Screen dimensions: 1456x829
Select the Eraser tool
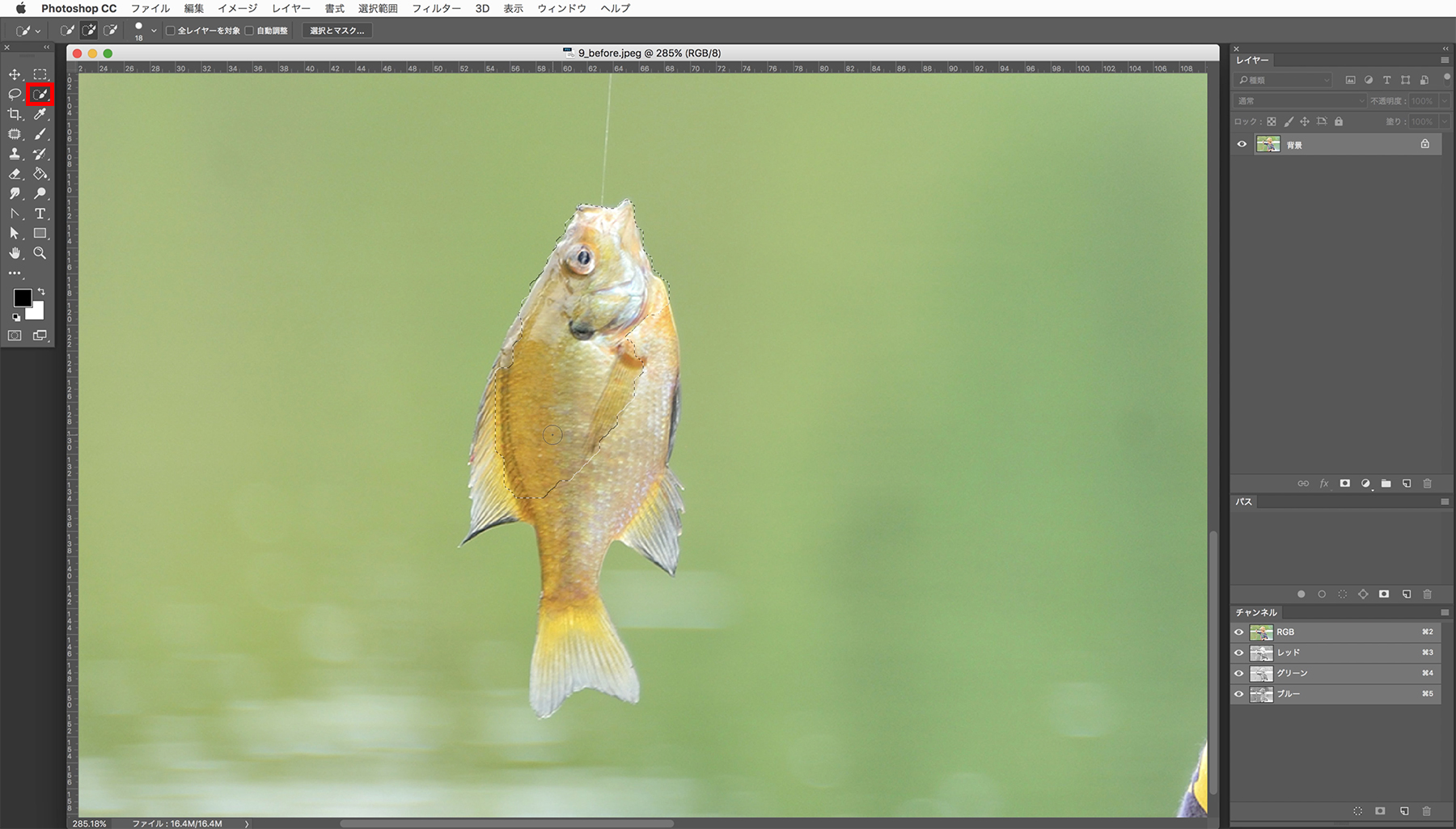(15, 174)
